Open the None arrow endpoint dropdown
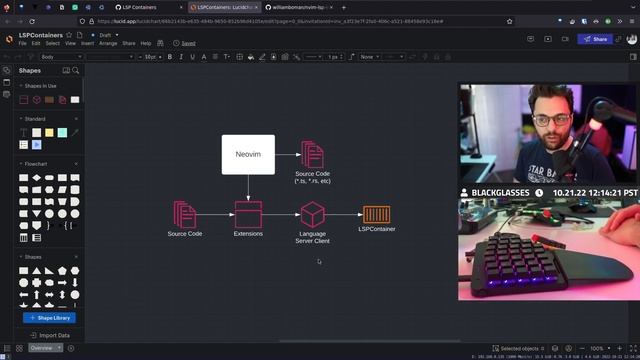Image resolution: width=640 pixels, height=360 pixels. [369, 57]
